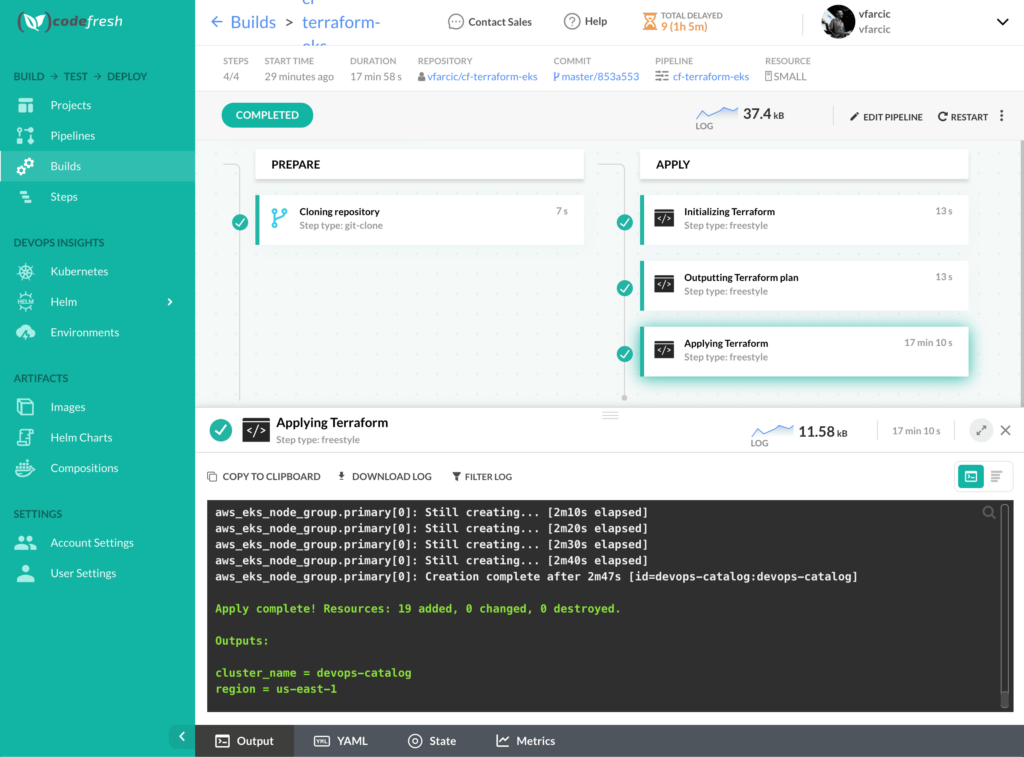Click the Initializing Terraform success checkmark
Screen dimensions: 1024x757
tap(625, 222)
